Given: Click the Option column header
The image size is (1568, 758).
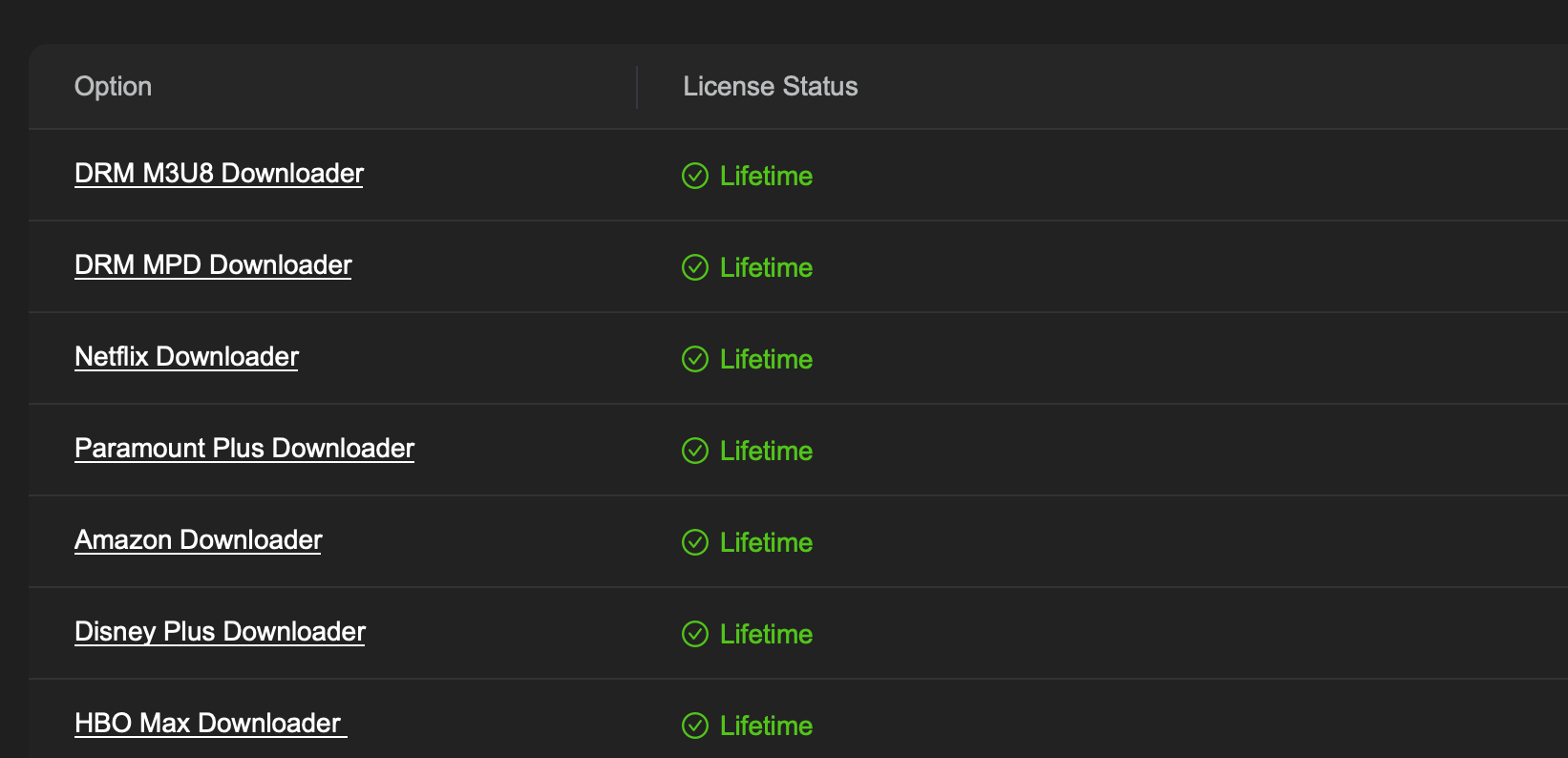Looking at the screenshot, I should click(113, 87).
